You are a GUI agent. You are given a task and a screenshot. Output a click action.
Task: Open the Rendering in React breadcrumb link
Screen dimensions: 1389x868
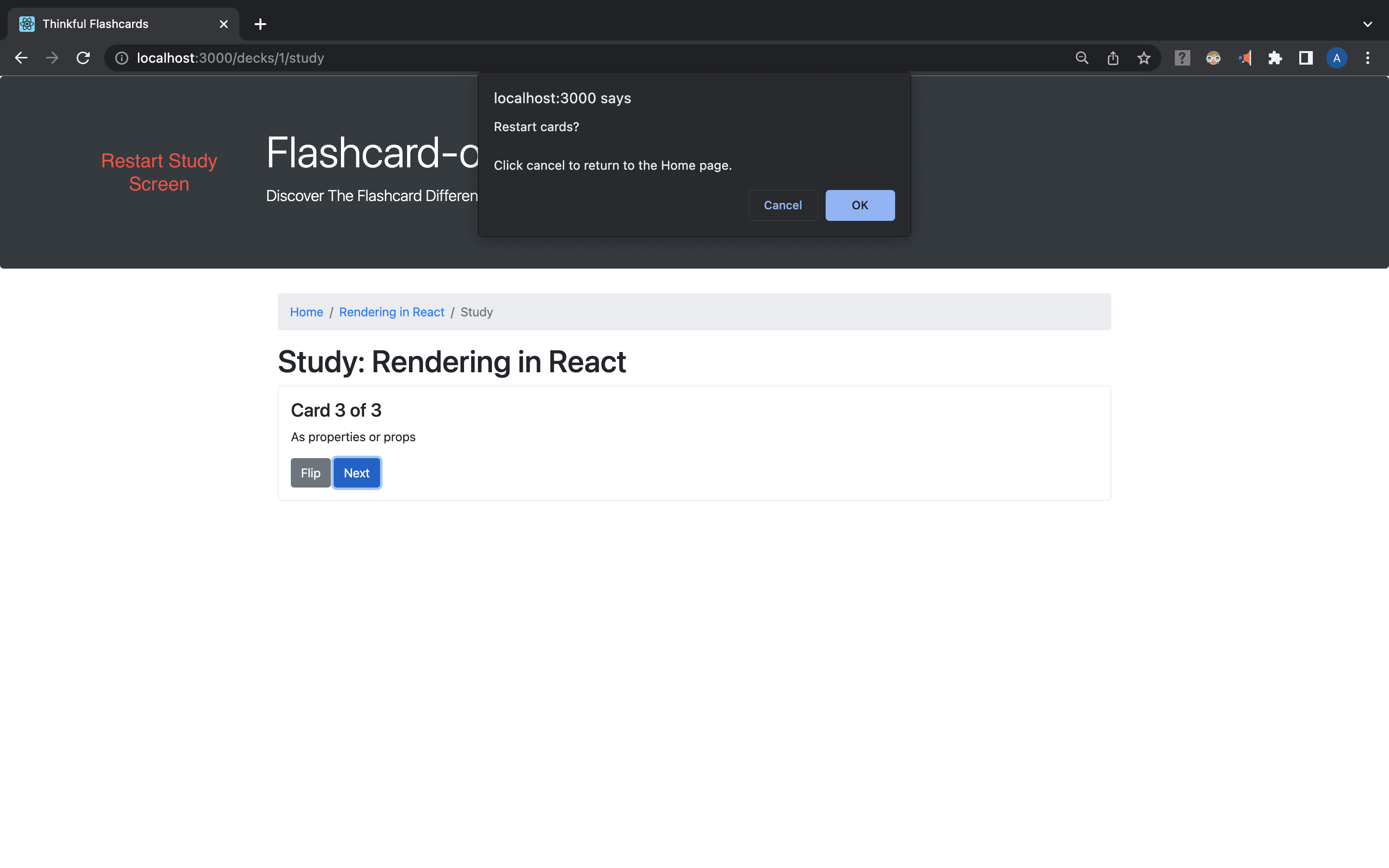392,312
